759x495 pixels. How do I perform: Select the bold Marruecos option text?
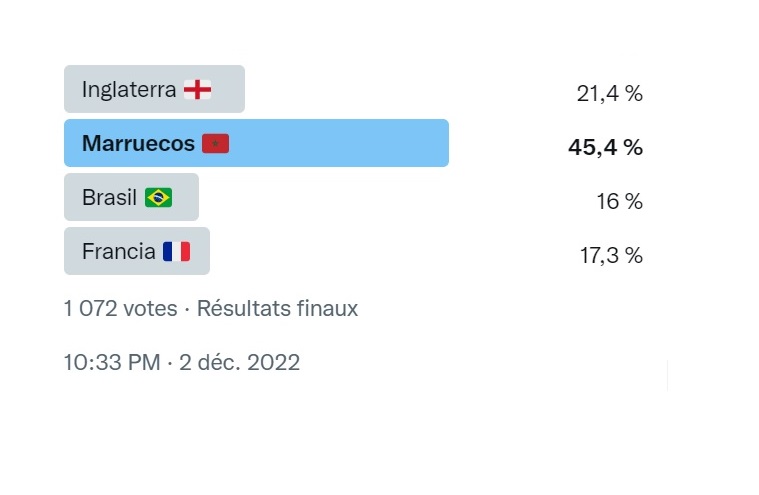138,144
